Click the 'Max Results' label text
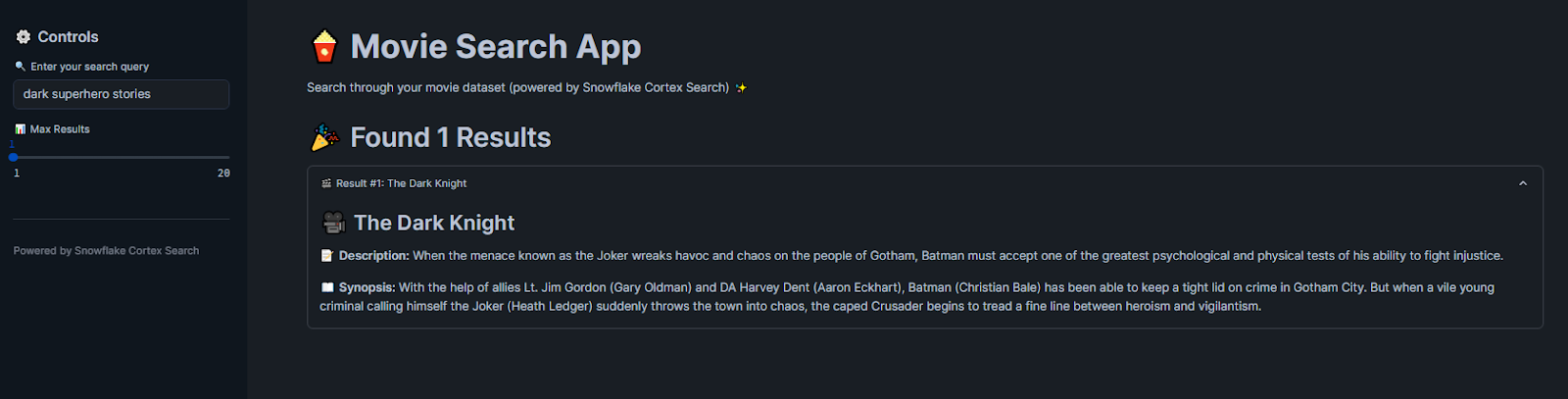The width and height of the screenshot is (1568, 399). [x=60, y=129]
